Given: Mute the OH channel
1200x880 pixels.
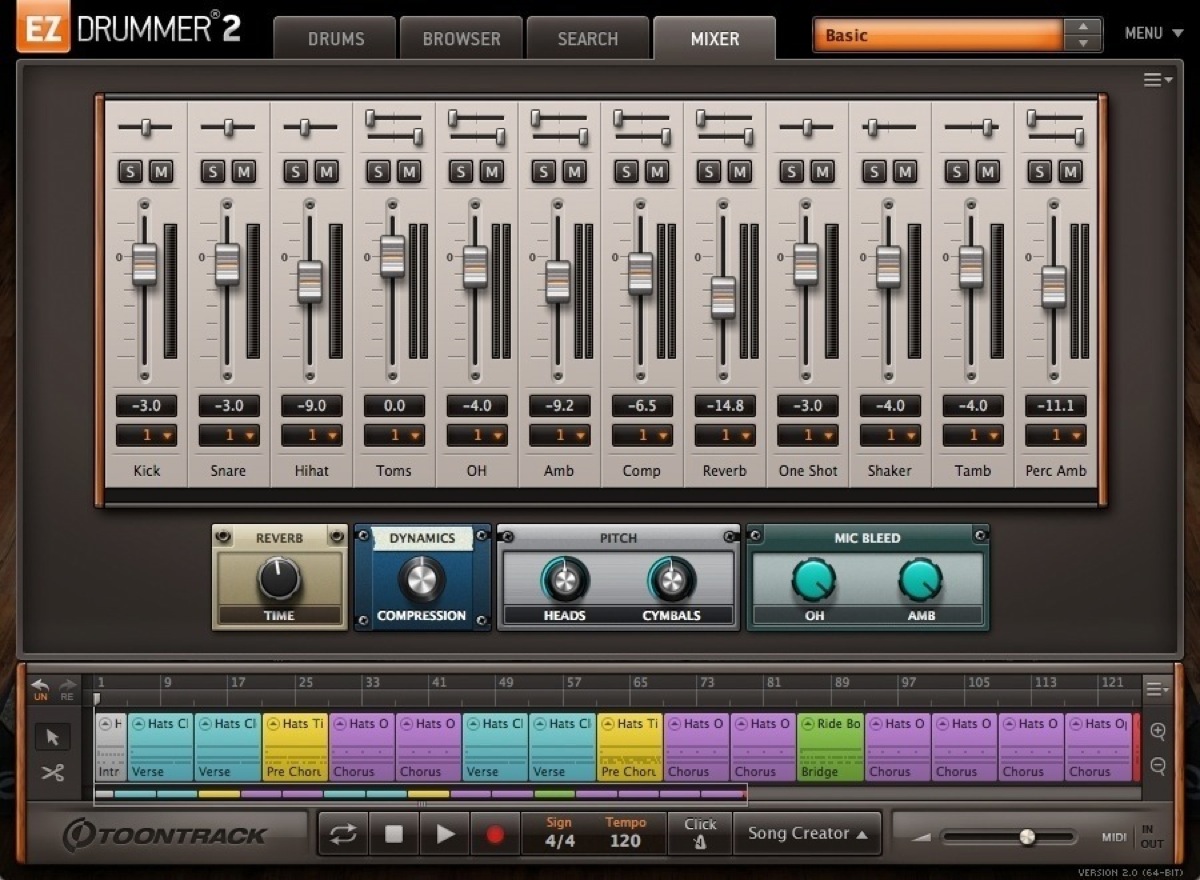Looking at the screenshot, I should coord(492,172).
